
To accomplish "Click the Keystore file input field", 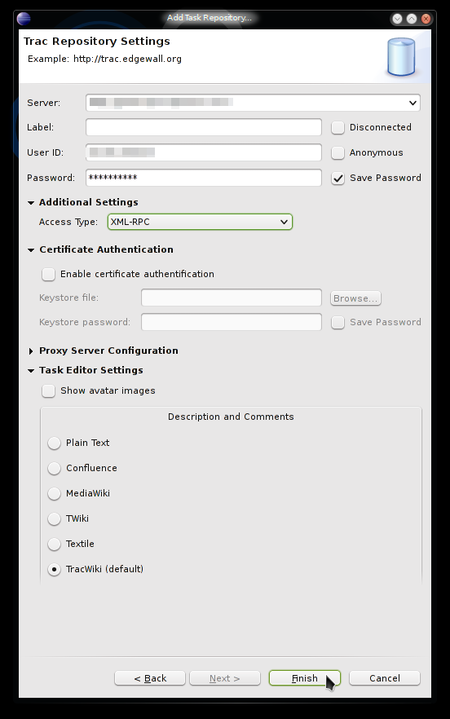I will pos(231,298).
